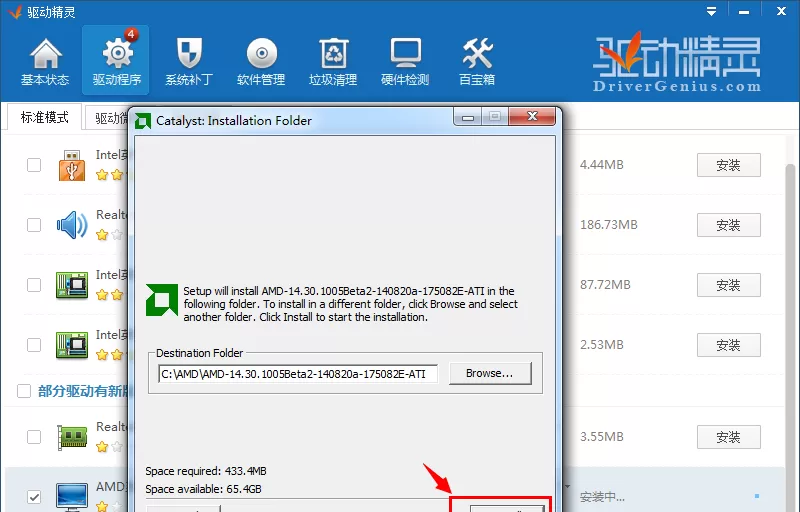Viewport: 800px width, 512px height.
Task: Install the 4.44MB Intel driver
Action: tap(729, 165)
